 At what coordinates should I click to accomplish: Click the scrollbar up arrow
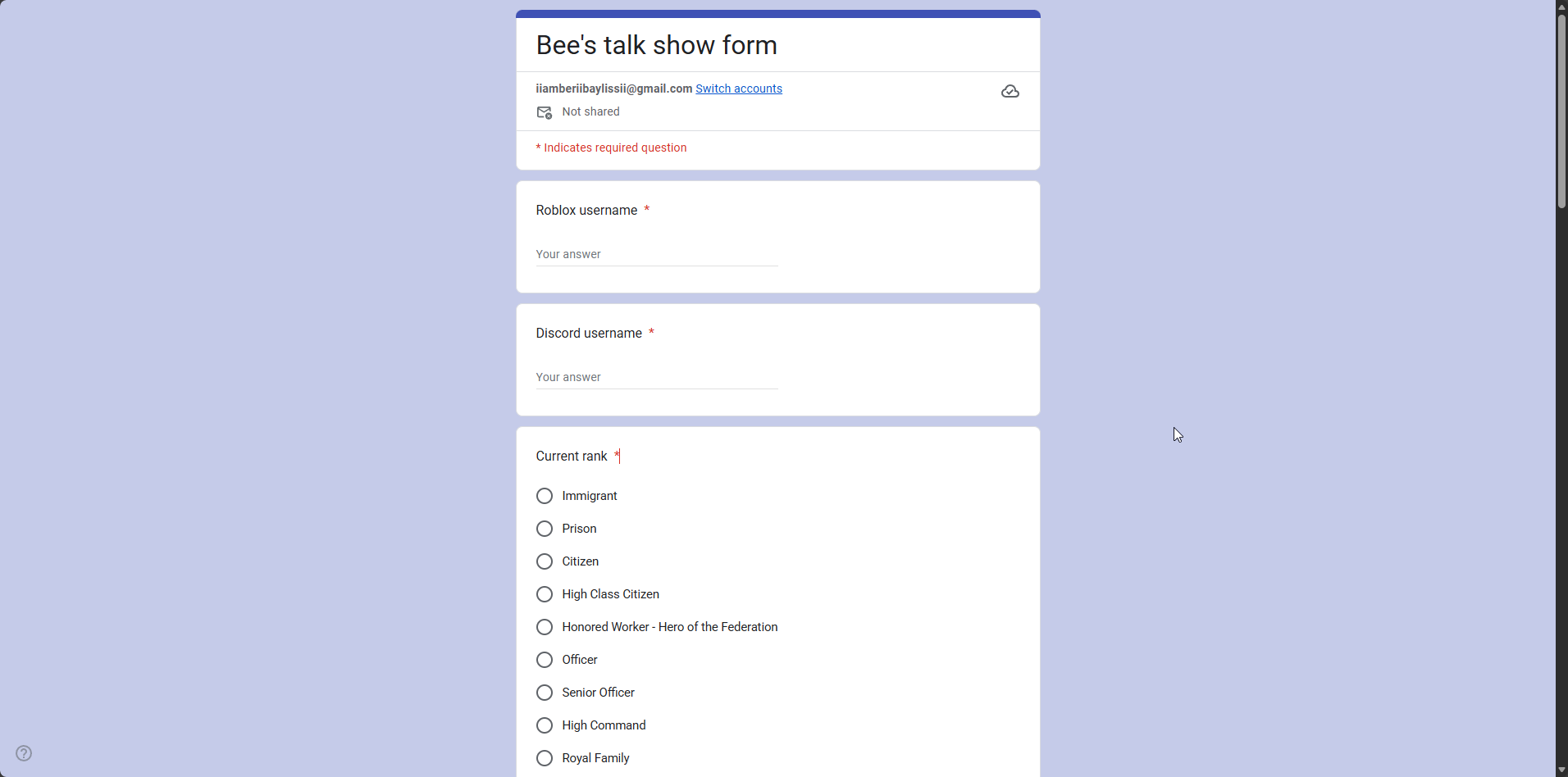[1561, 6]
